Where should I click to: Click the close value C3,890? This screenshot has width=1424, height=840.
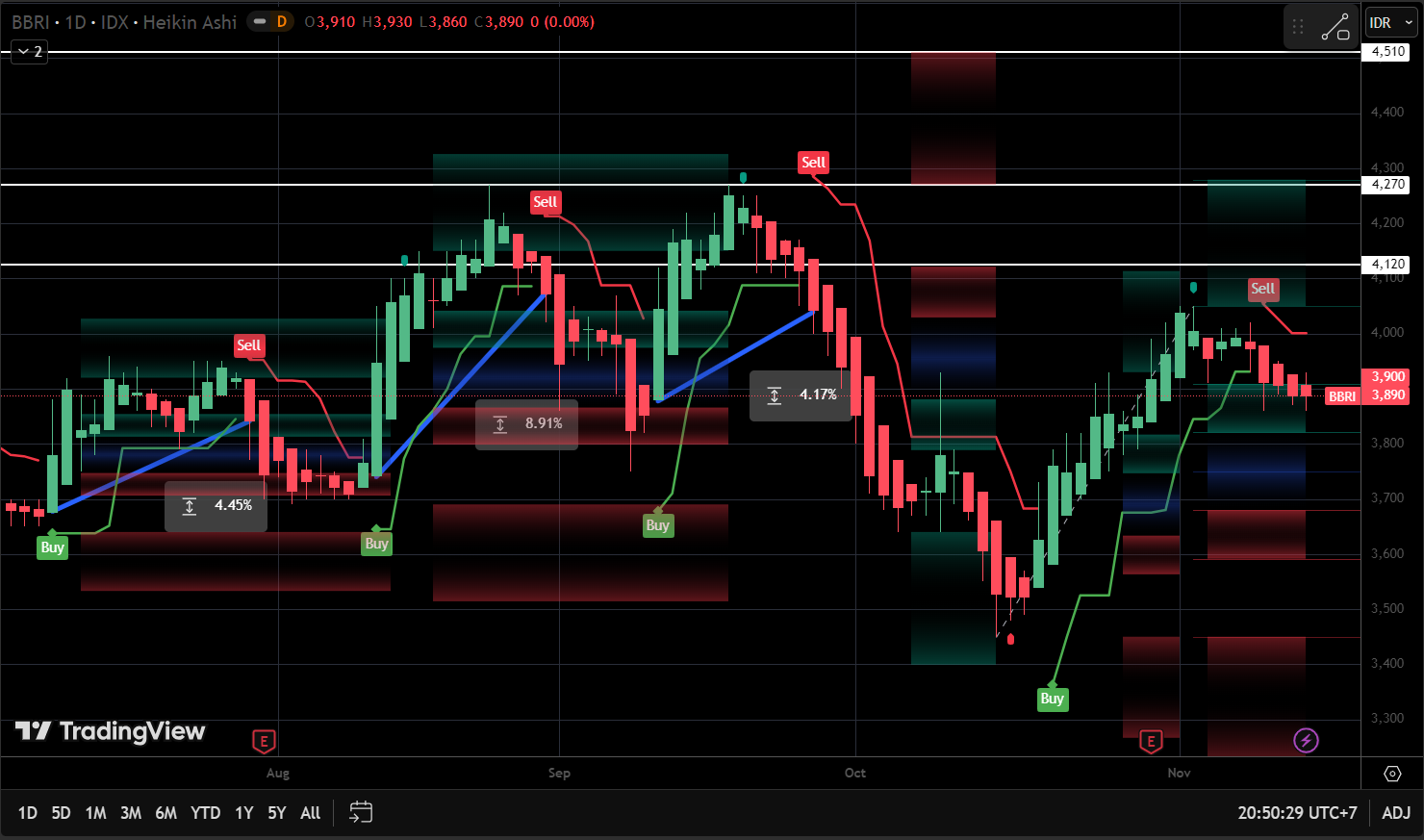pos(499,21)
